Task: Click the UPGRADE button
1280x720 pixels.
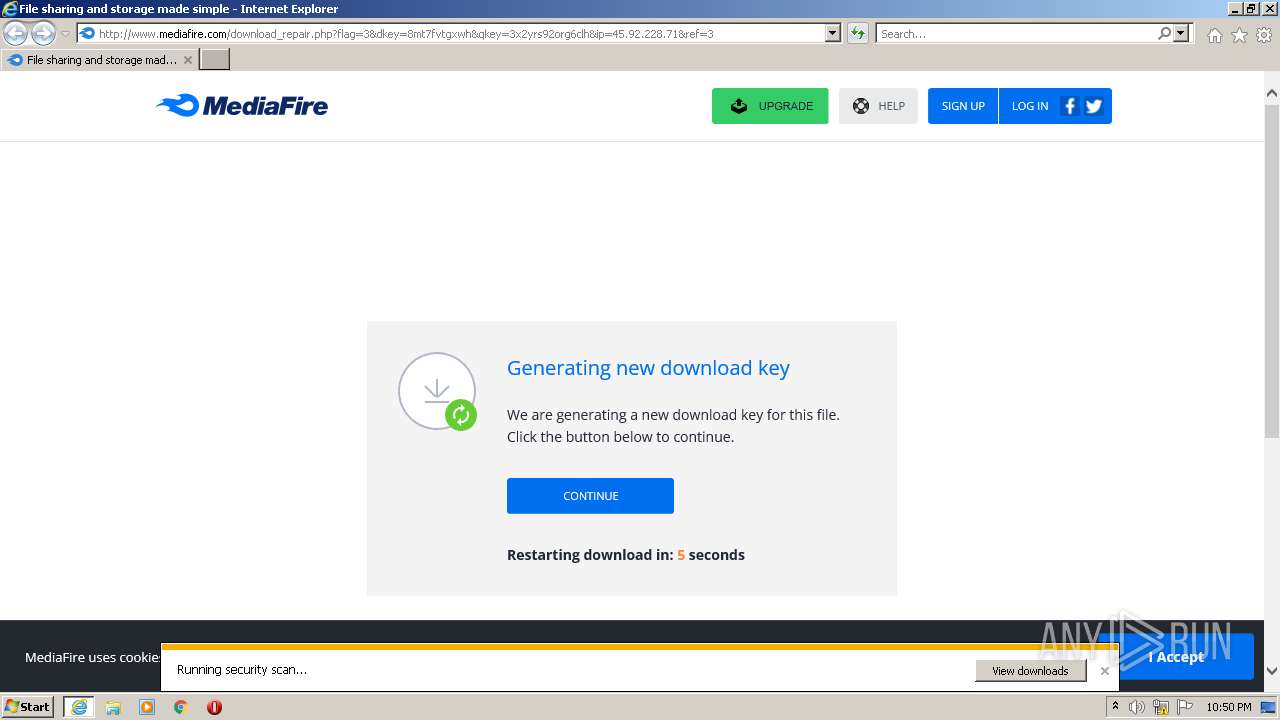Action: tap(770, 106)
